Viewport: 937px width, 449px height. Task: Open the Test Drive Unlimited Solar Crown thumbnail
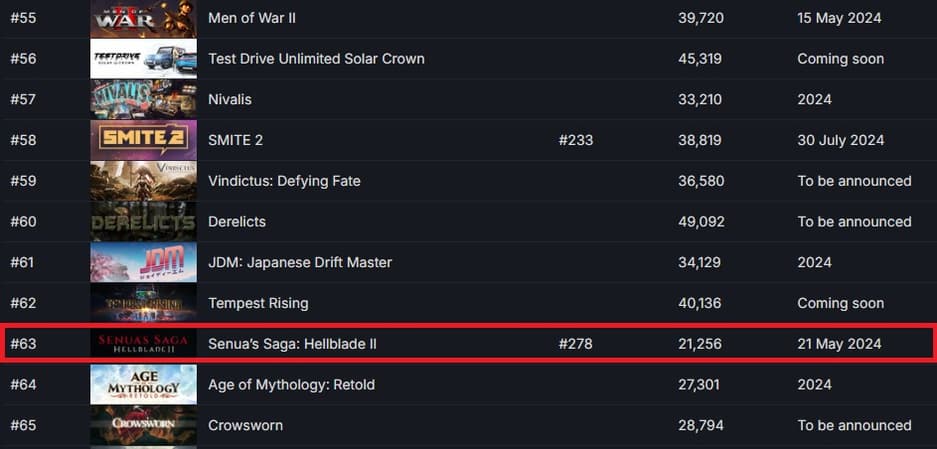pyautogui.click(x=143, y=59)
